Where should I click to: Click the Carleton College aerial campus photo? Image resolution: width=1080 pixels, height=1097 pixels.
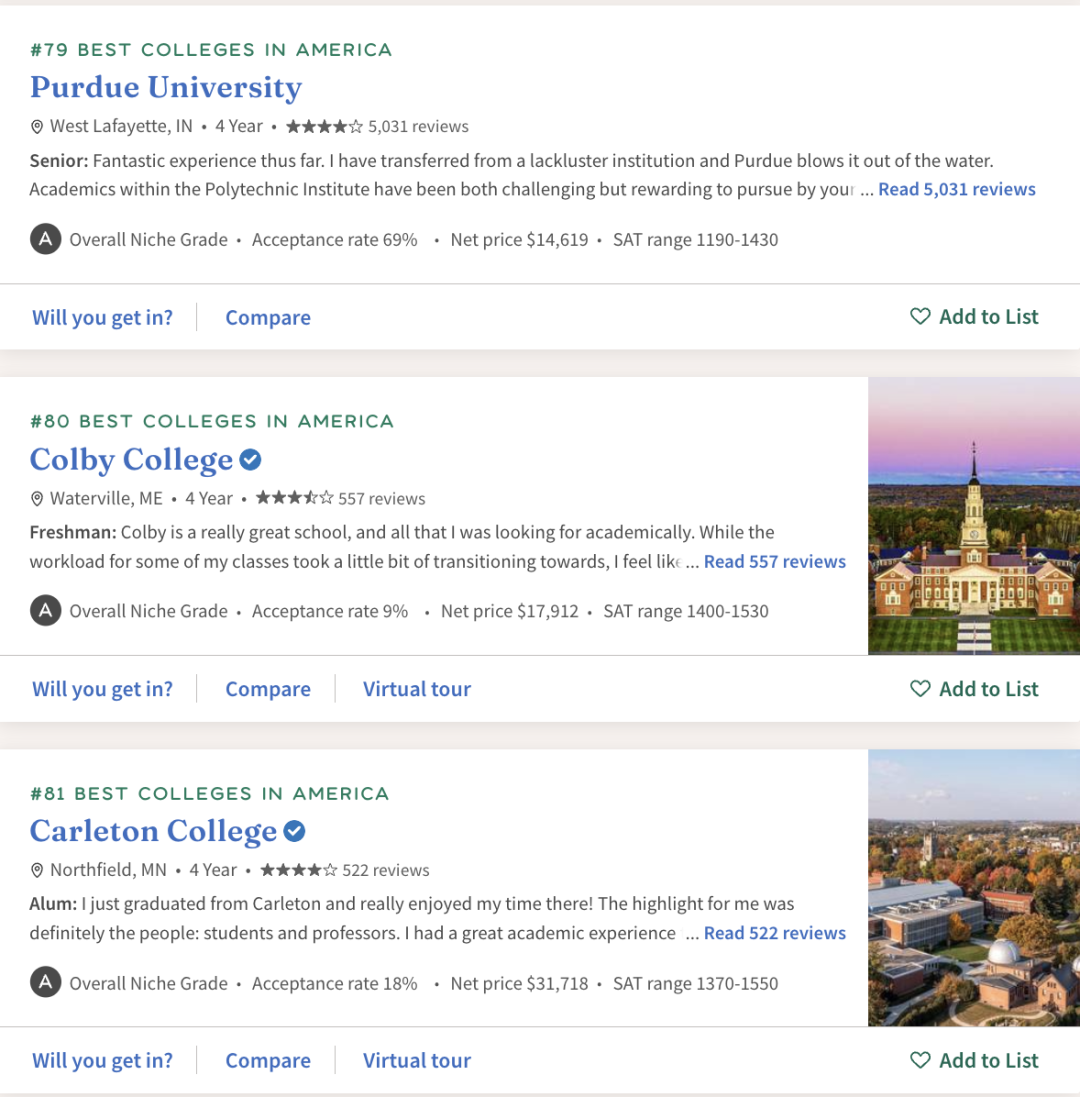point(973,888)
